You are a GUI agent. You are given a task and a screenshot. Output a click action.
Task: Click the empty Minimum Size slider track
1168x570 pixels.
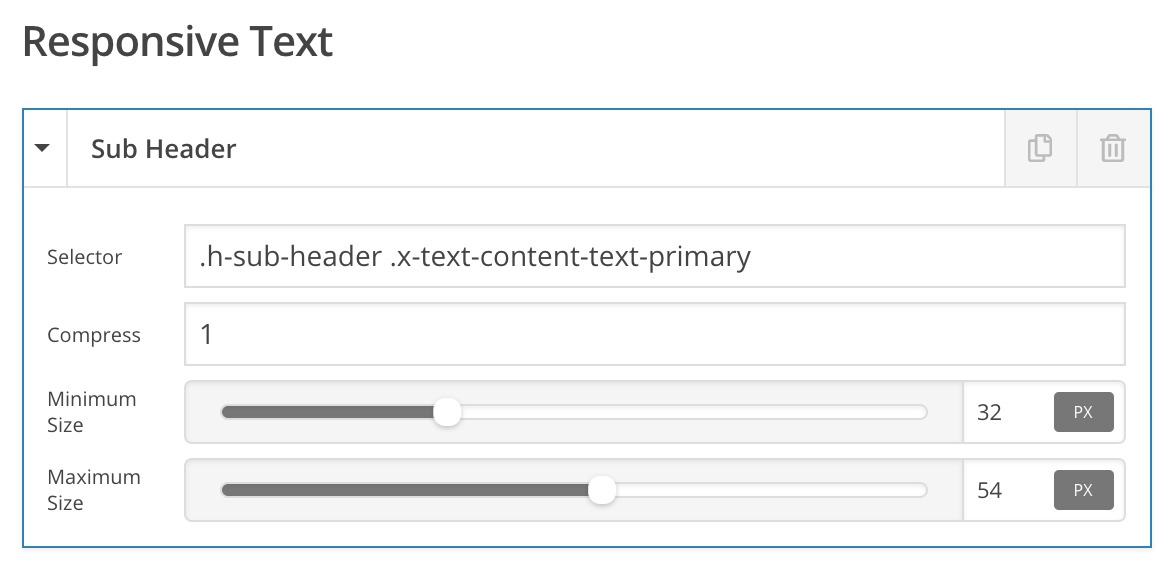(x=694, y=412)
